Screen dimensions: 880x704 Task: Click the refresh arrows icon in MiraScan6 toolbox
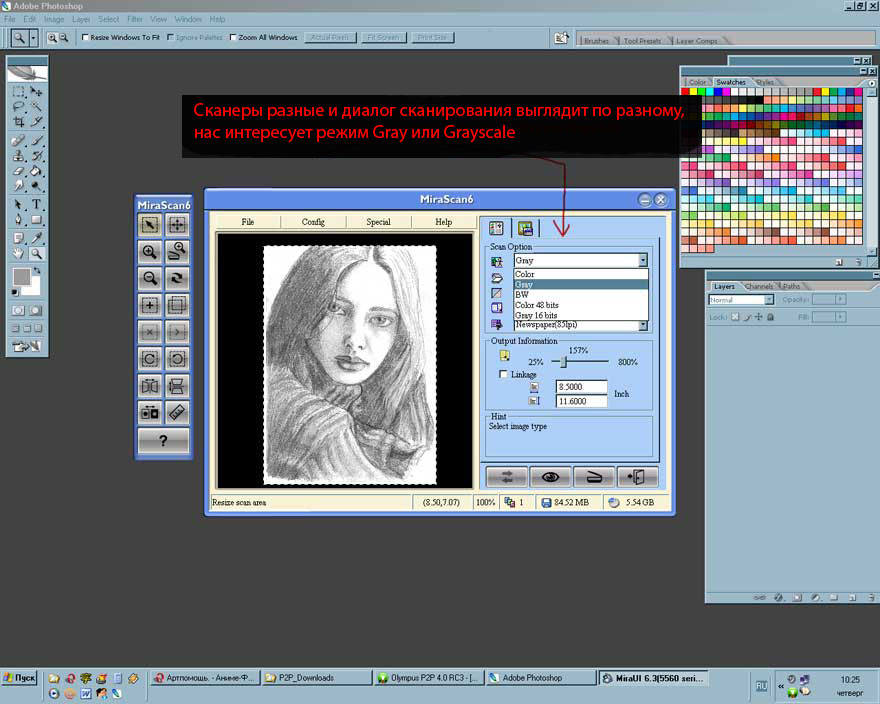tap(177, 278)
